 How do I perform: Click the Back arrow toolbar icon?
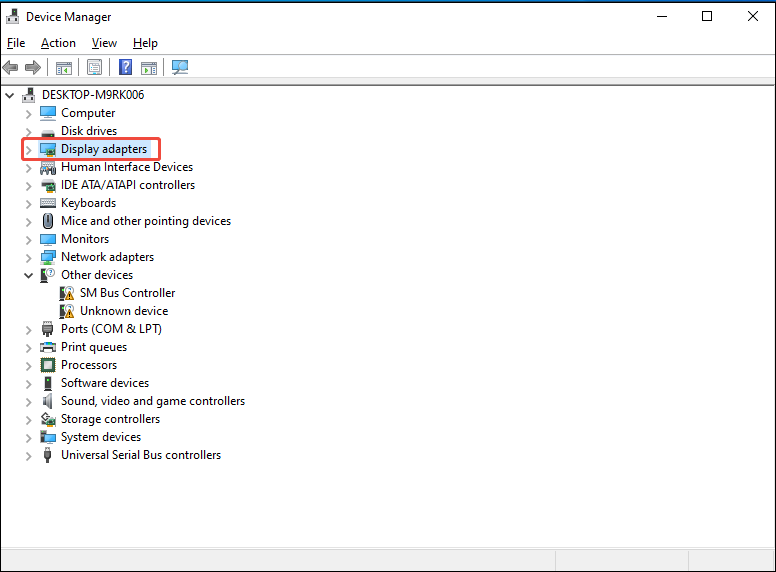tap(10, 67)
